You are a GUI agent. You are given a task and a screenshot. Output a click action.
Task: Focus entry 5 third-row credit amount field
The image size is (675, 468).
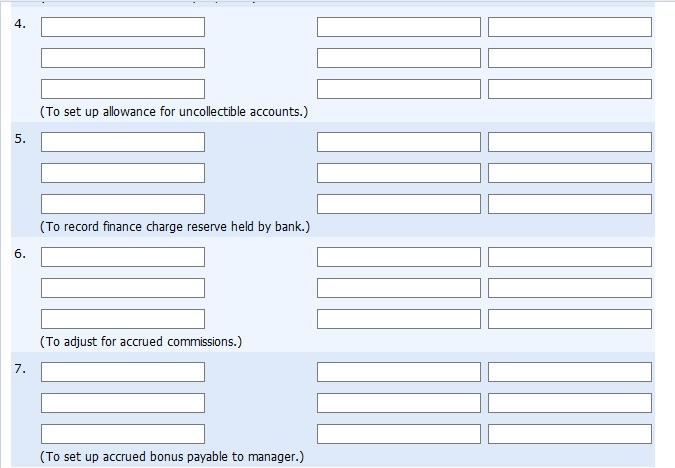tap(570, 204)
